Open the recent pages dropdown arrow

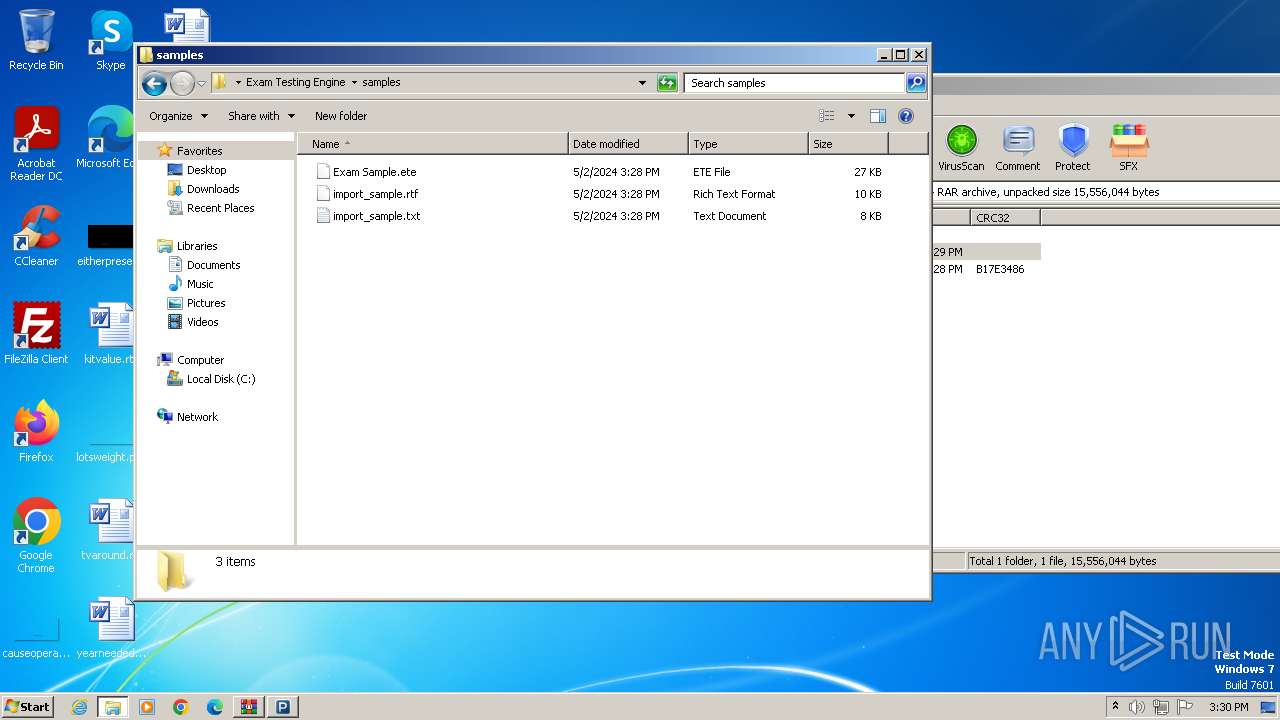point(201,83)
